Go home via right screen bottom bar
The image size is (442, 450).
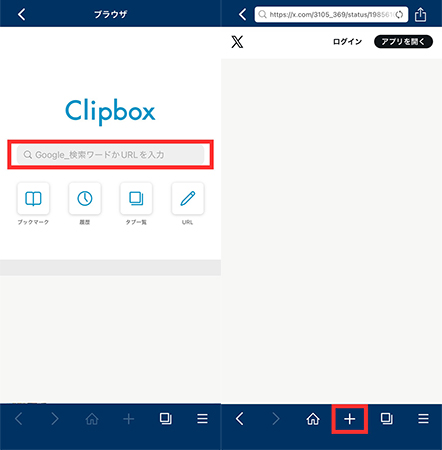click(x=313, y=419)
